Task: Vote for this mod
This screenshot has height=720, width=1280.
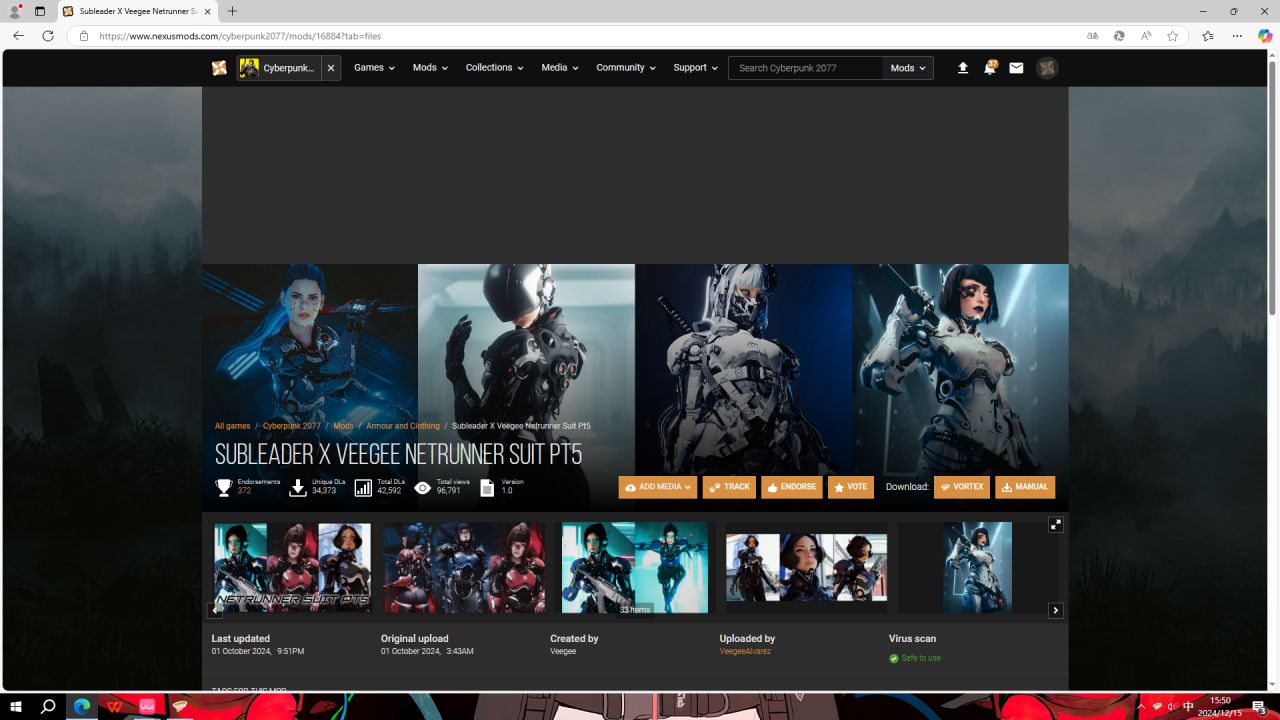Action: pos(851,487)
